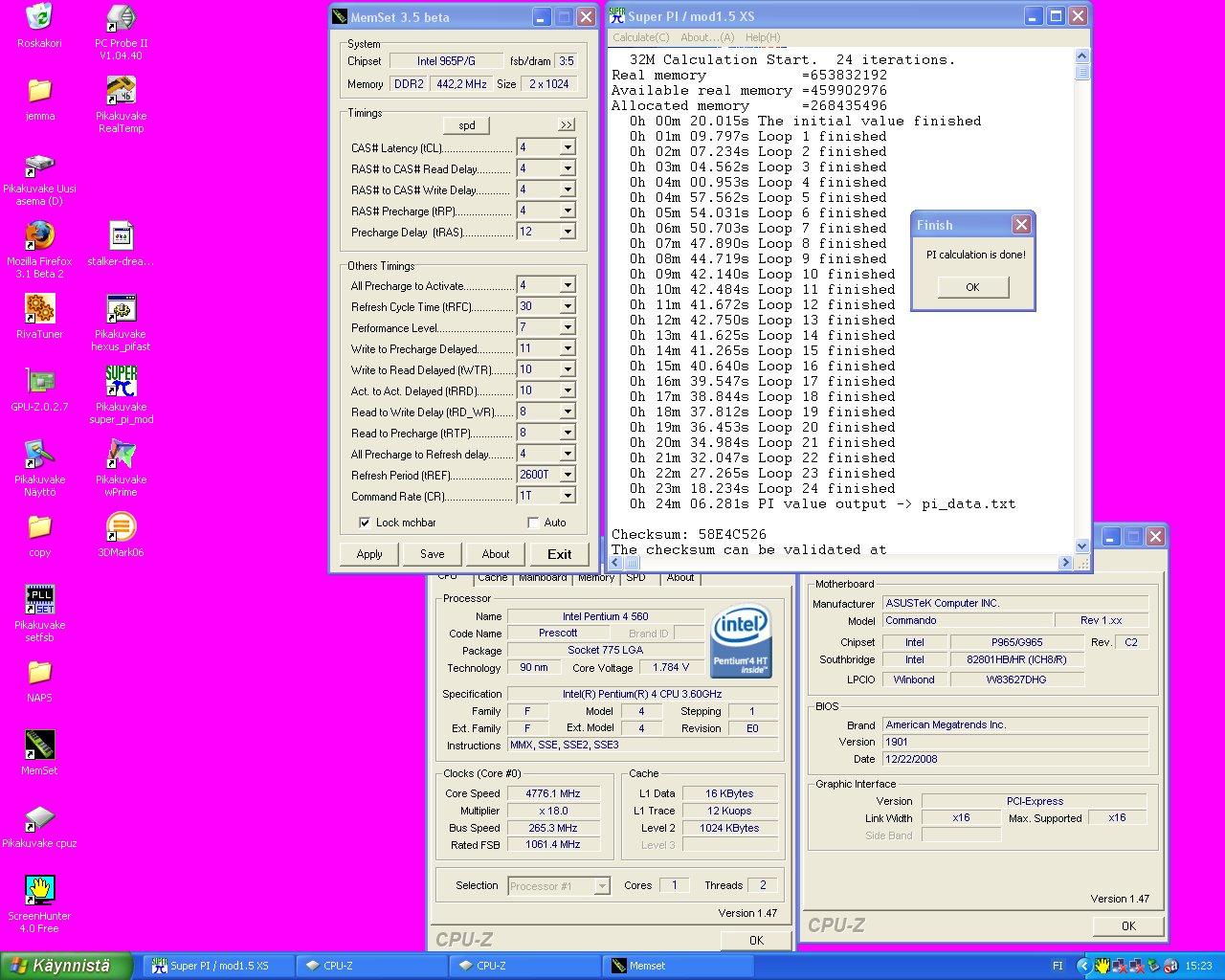Click the Save button in MemSet
1225x980 pixels.
(x=433, y=554)
